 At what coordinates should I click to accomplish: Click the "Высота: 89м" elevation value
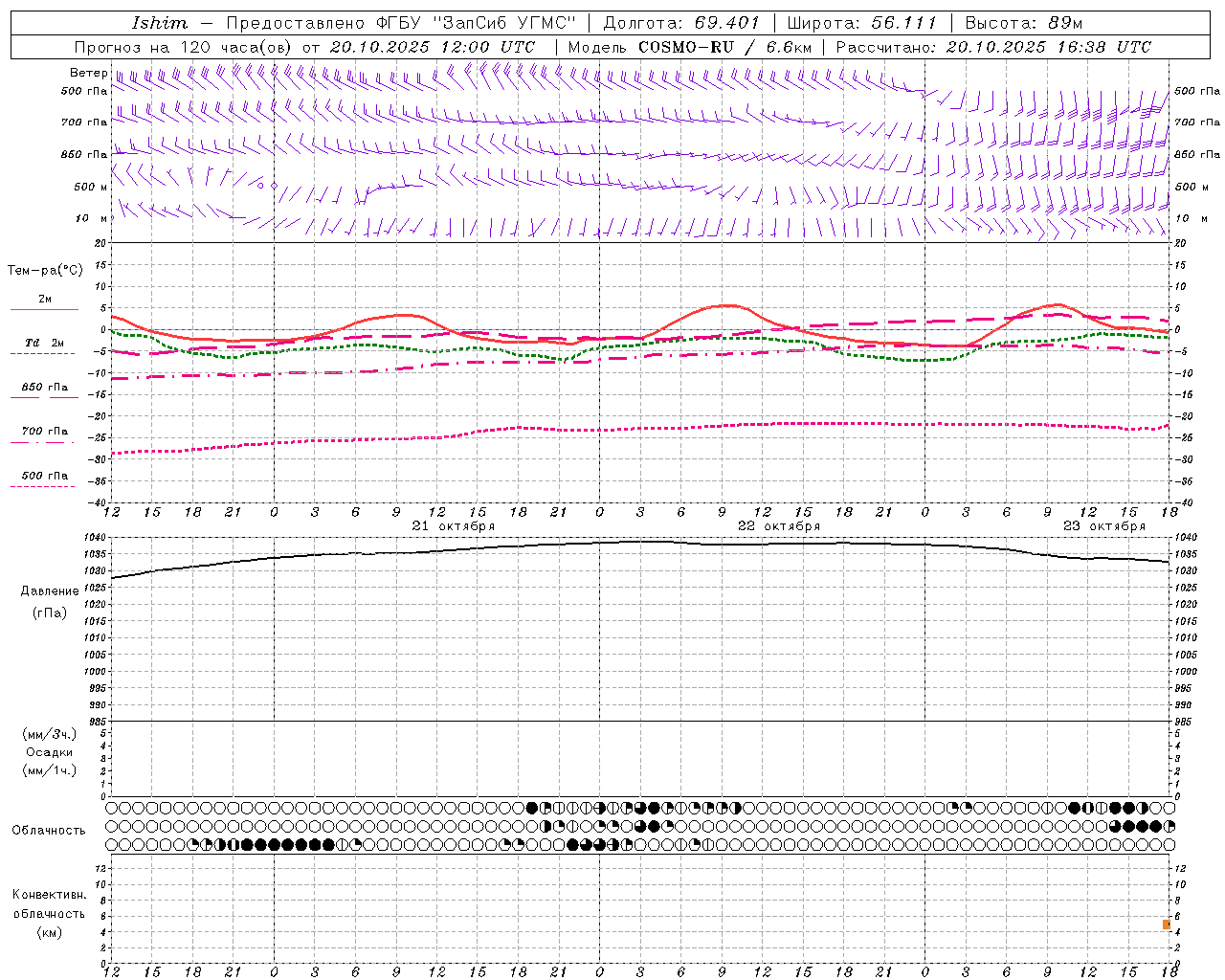[x=1024, y=23]
